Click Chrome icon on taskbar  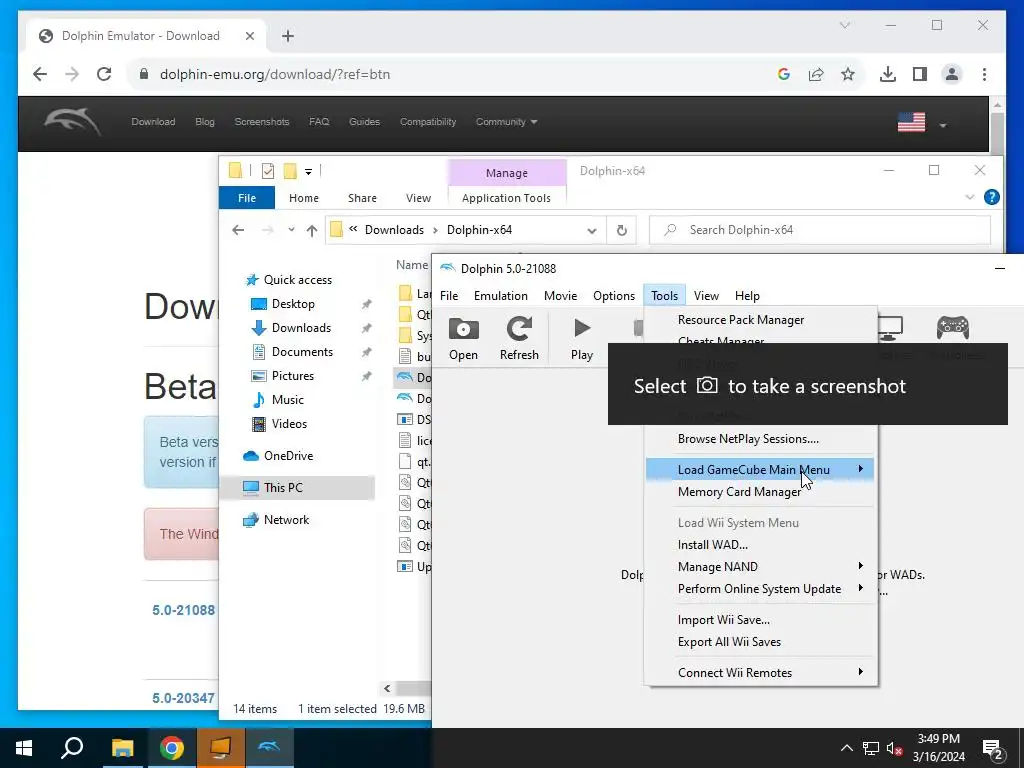click(171, 748)
